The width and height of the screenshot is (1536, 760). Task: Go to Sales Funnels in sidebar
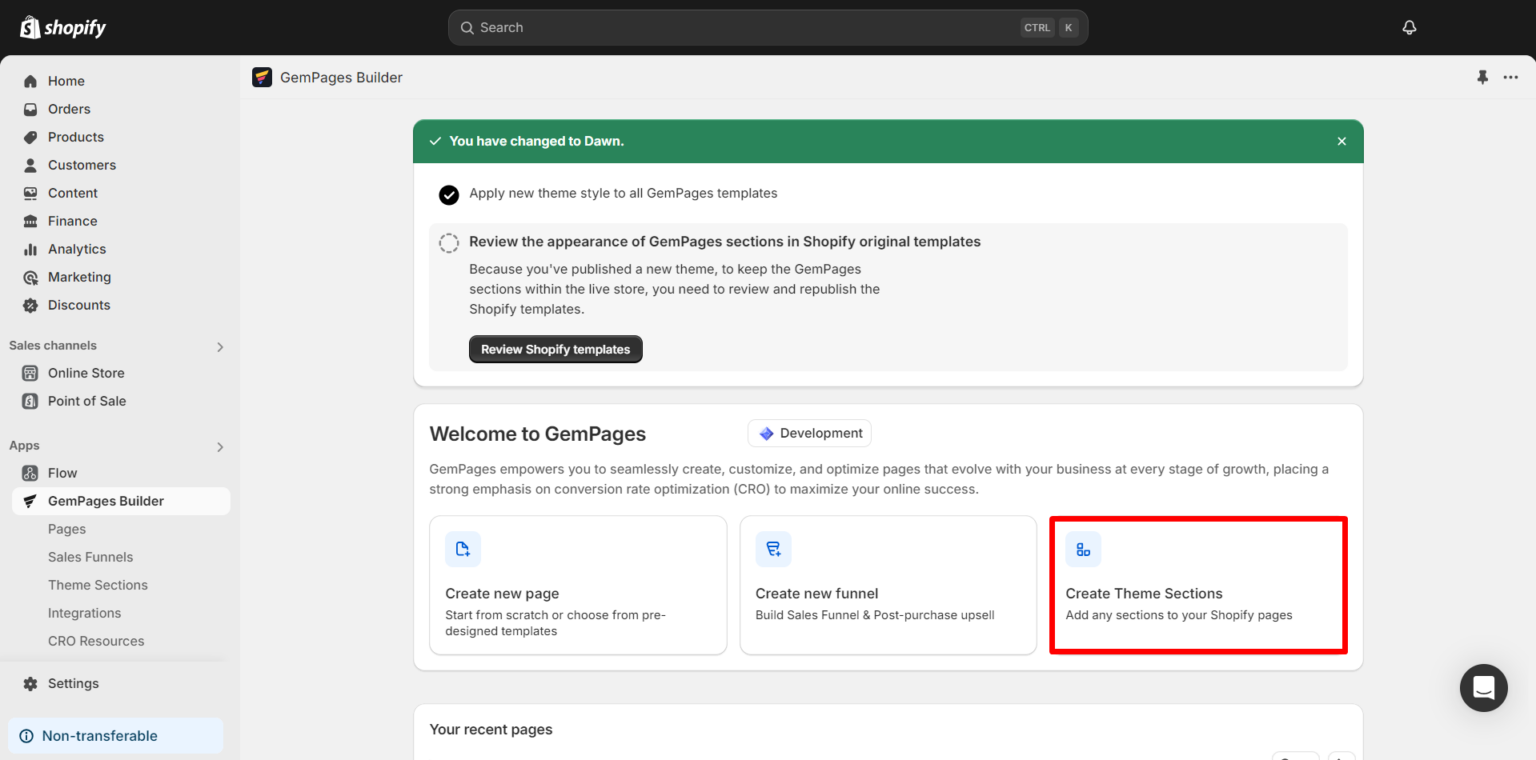(90, 556)
